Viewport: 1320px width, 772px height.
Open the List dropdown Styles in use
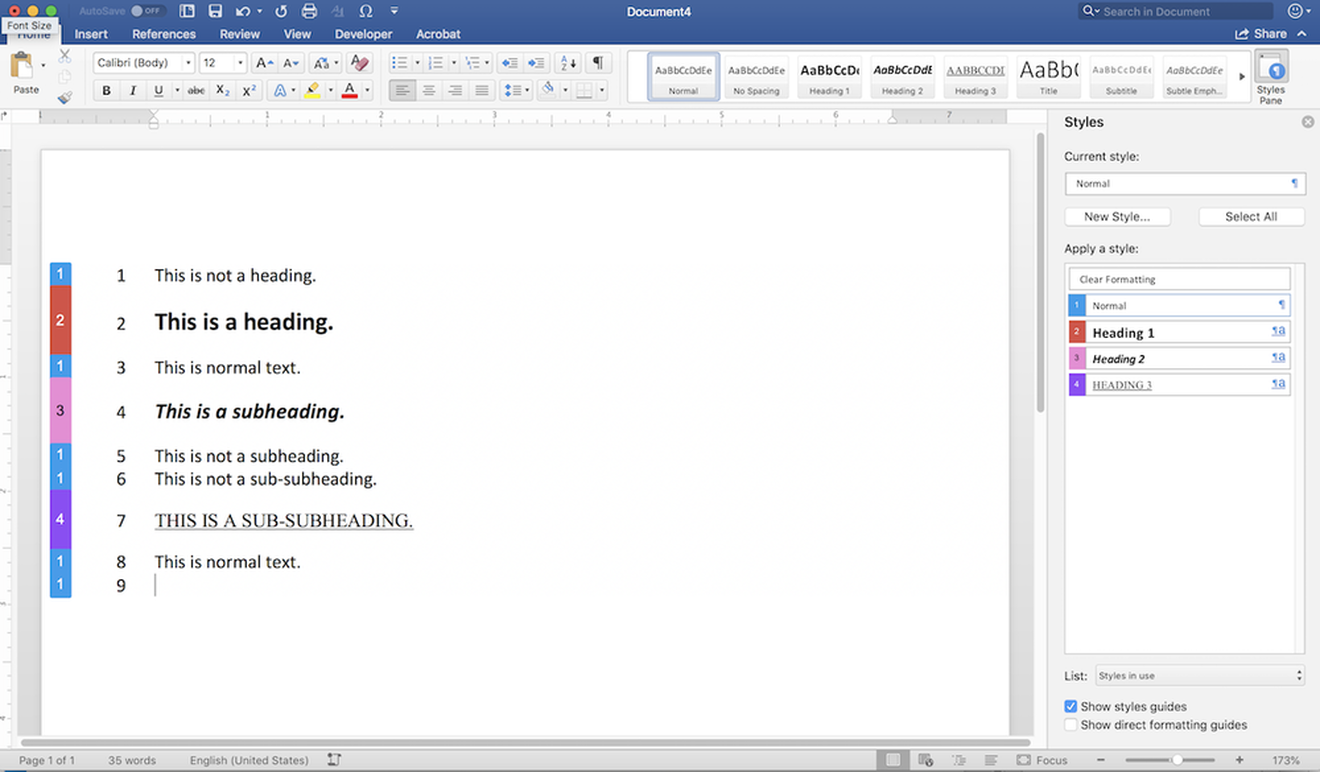click(x=1200, y=676)
